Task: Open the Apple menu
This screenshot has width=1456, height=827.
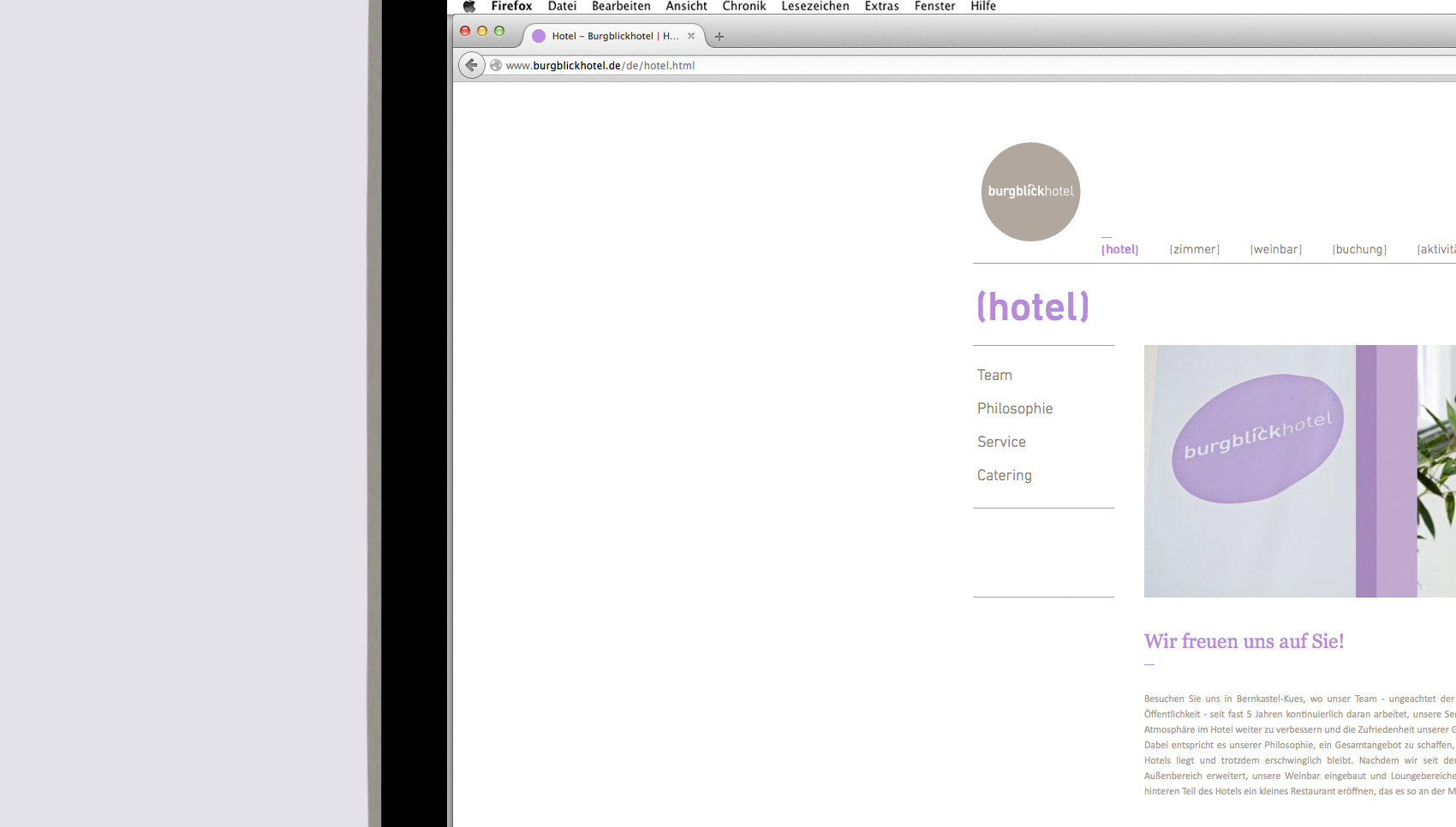Action: (x=468, y=7)
